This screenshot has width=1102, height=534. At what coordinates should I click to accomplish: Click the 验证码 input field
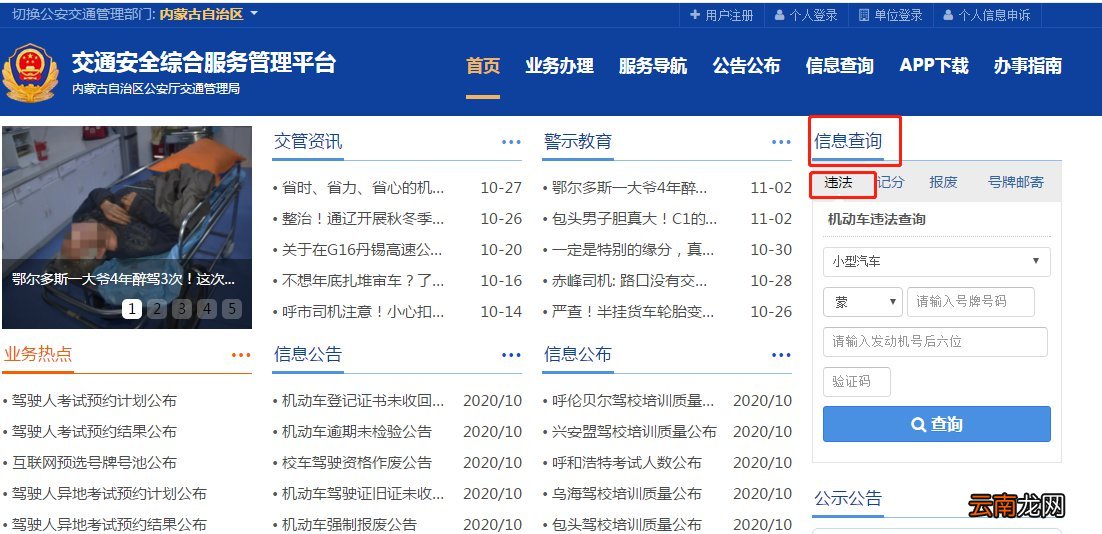857,382
